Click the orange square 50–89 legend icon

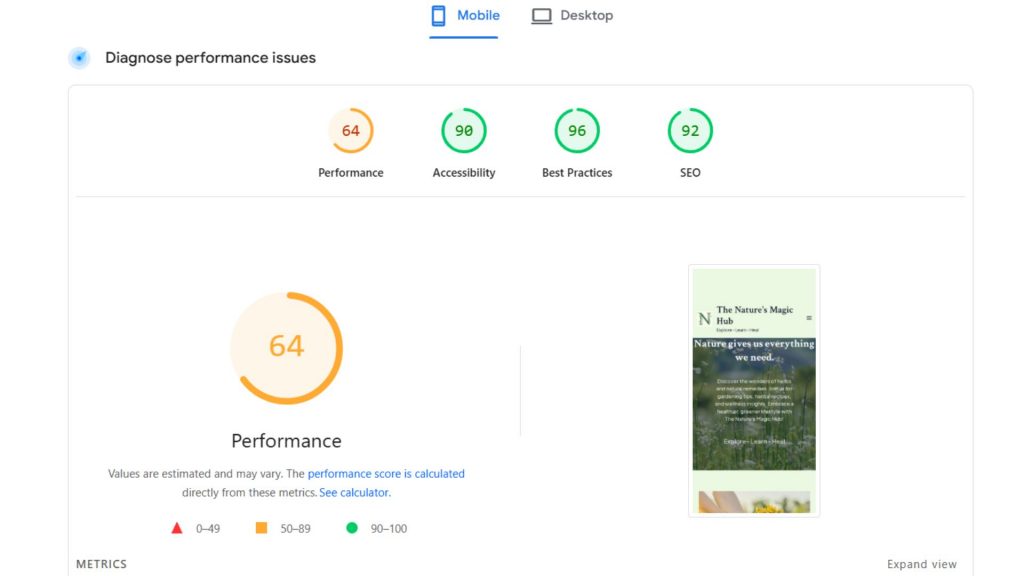[262, 528]
